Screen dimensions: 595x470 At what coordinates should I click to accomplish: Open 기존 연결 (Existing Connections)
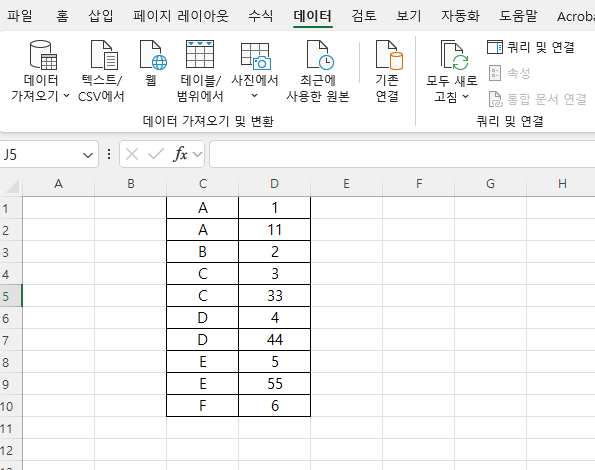tap(387, 71)
